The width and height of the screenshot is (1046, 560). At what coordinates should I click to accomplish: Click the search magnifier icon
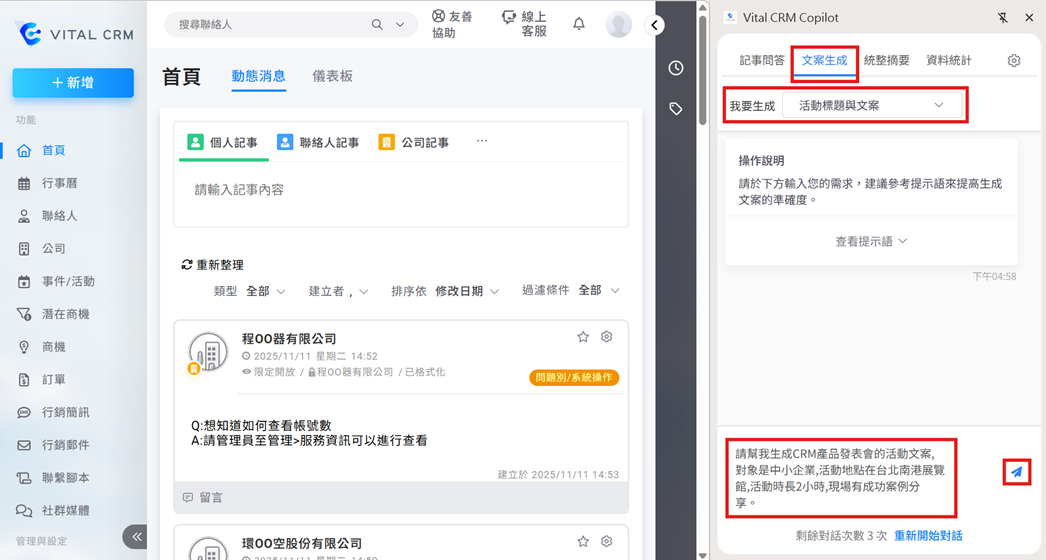pyautogui.click(x=377, y=24)
